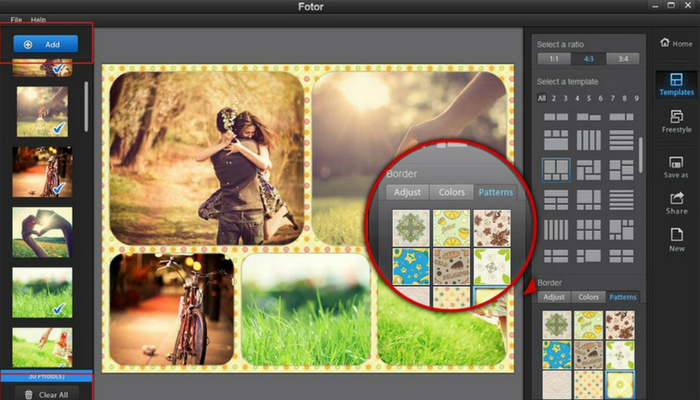
Task: Choose template with three small cells over one large
Action: coord(556,140)
